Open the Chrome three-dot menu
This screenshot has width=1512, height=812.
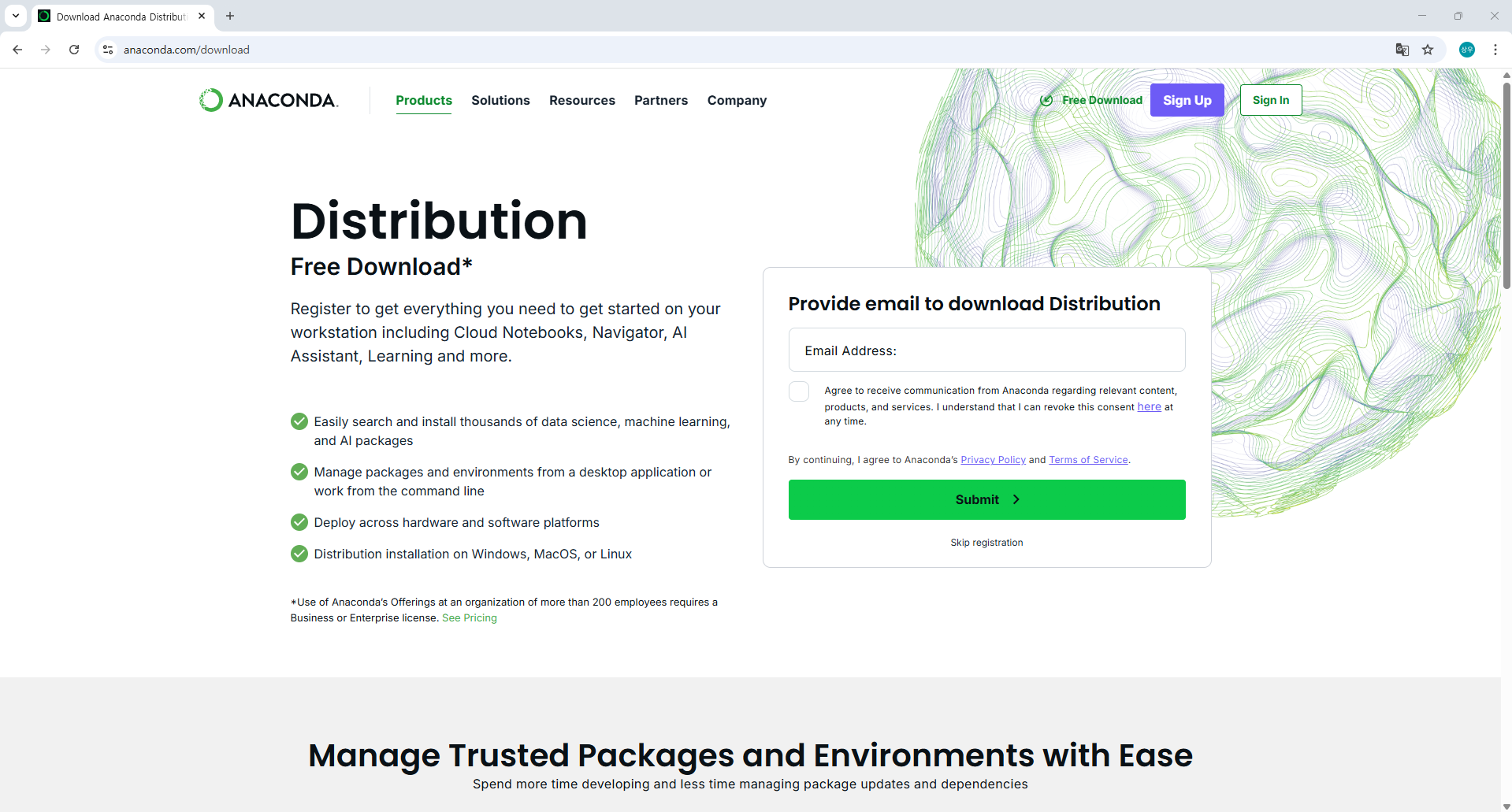click(1495, 50)
